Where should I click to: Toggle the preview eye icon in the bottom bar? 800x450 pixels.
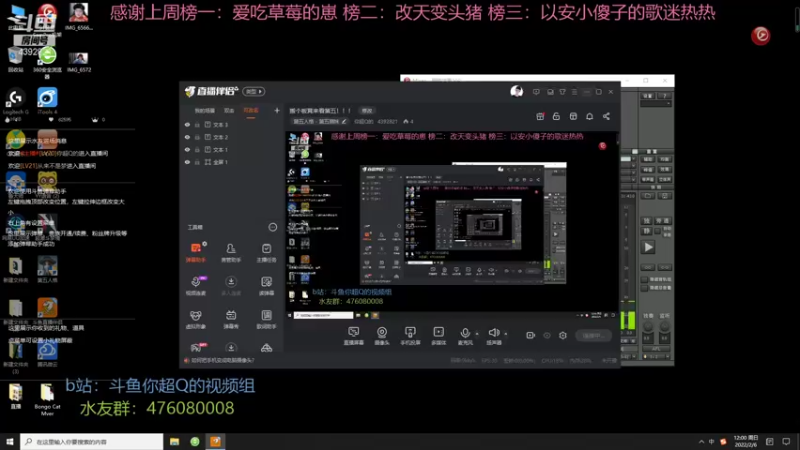546,335
